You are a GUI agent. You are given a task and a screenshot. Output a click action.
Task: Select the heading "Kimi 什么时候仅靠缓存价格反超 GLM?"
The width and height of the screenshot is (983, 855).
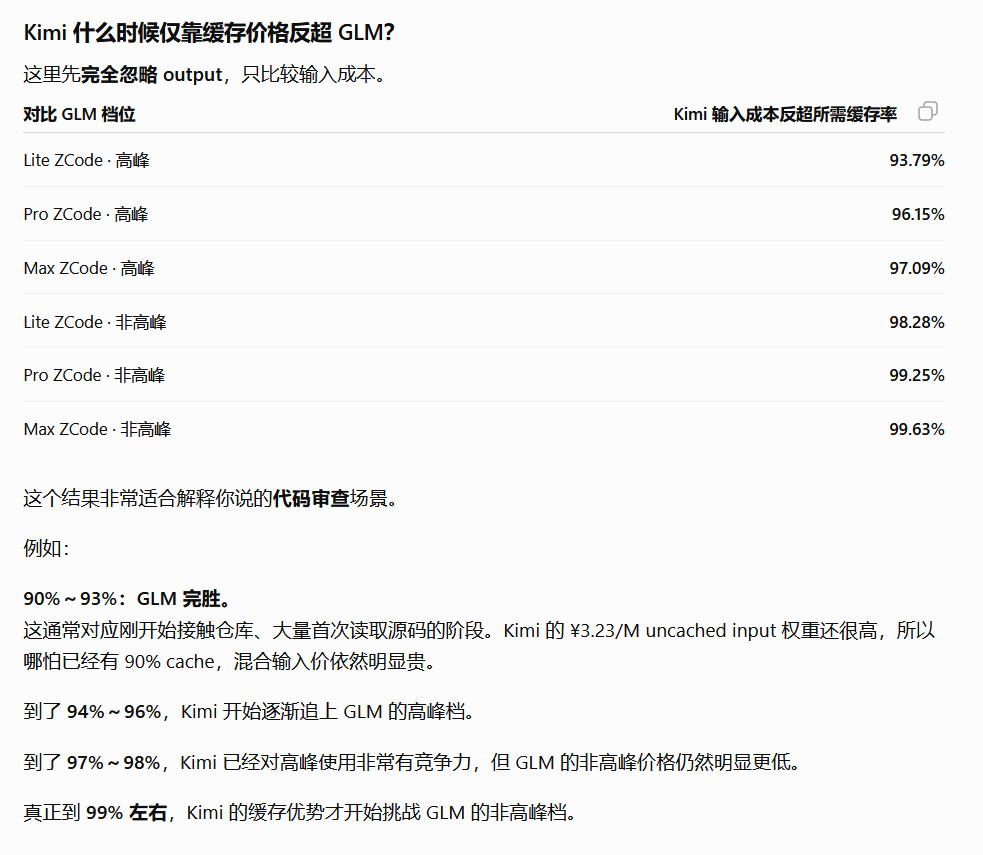click(x=209, y=33)
